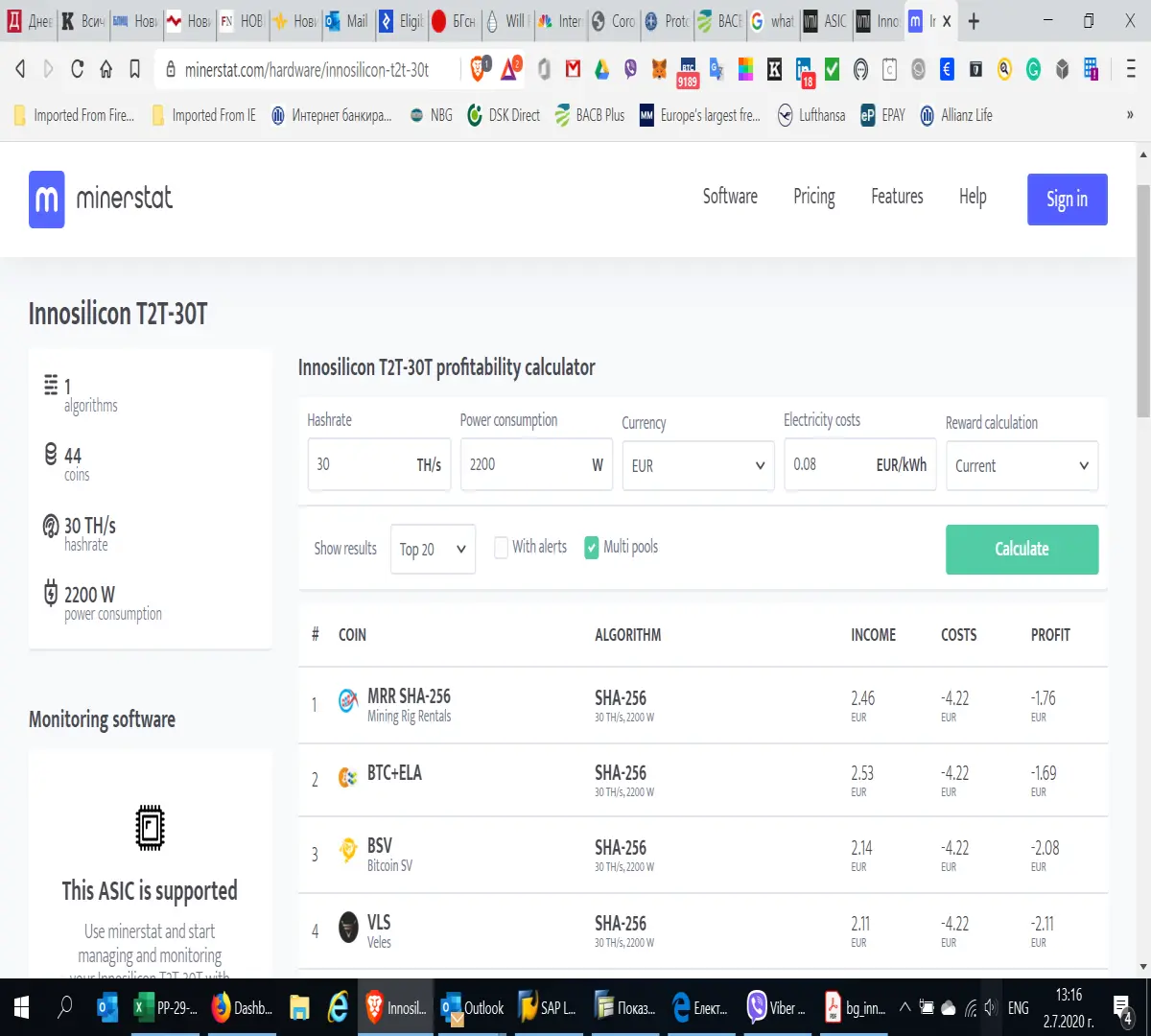Click the Electricity costs input field
Screen dimensions: 1151x1036
click(x=860, y=464)
